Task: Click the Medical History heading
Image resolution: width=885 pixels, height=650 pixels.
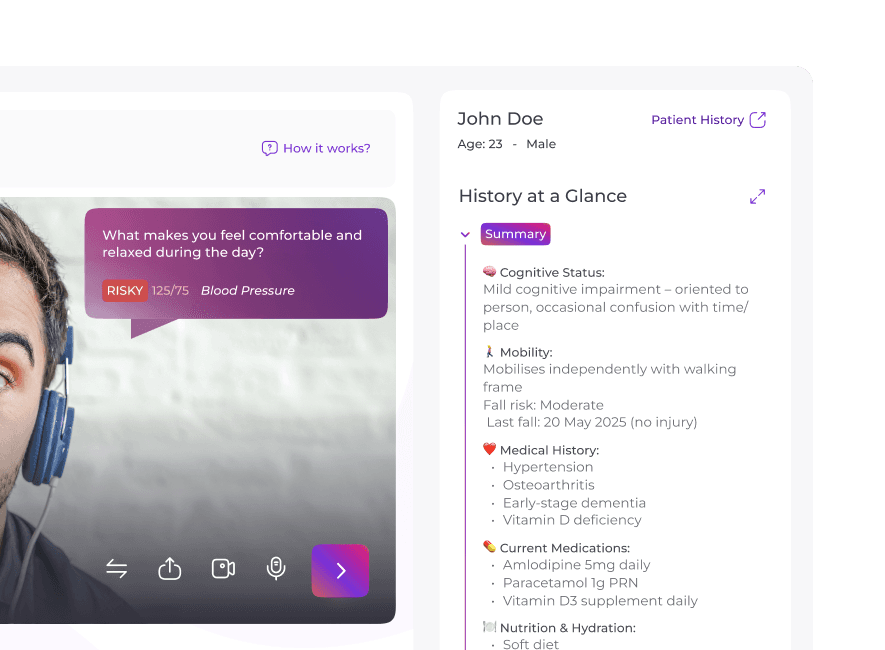Action: coord(549,450)
